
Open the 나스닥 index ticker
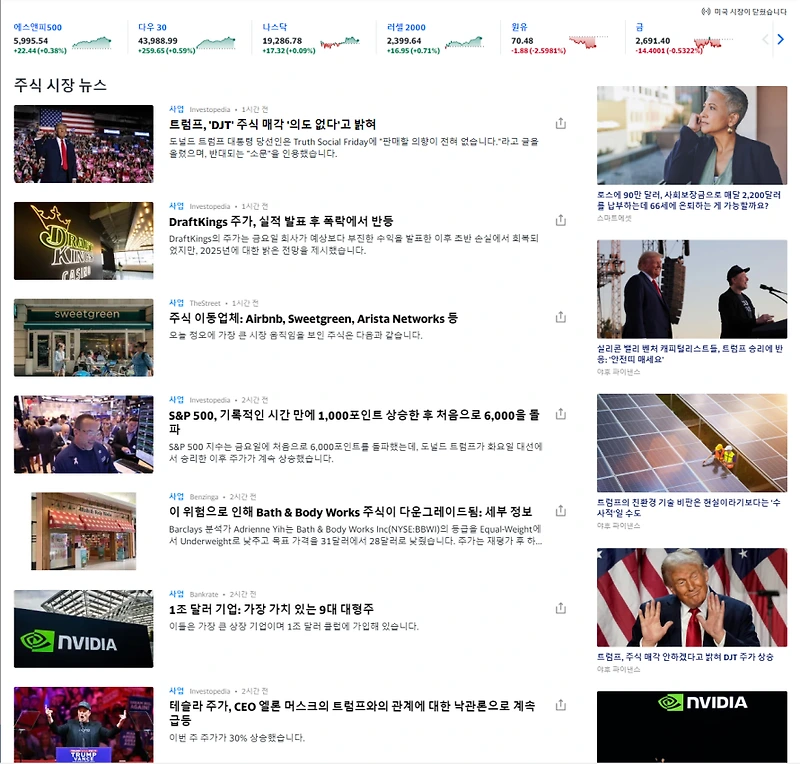click(x=274, y=27)
